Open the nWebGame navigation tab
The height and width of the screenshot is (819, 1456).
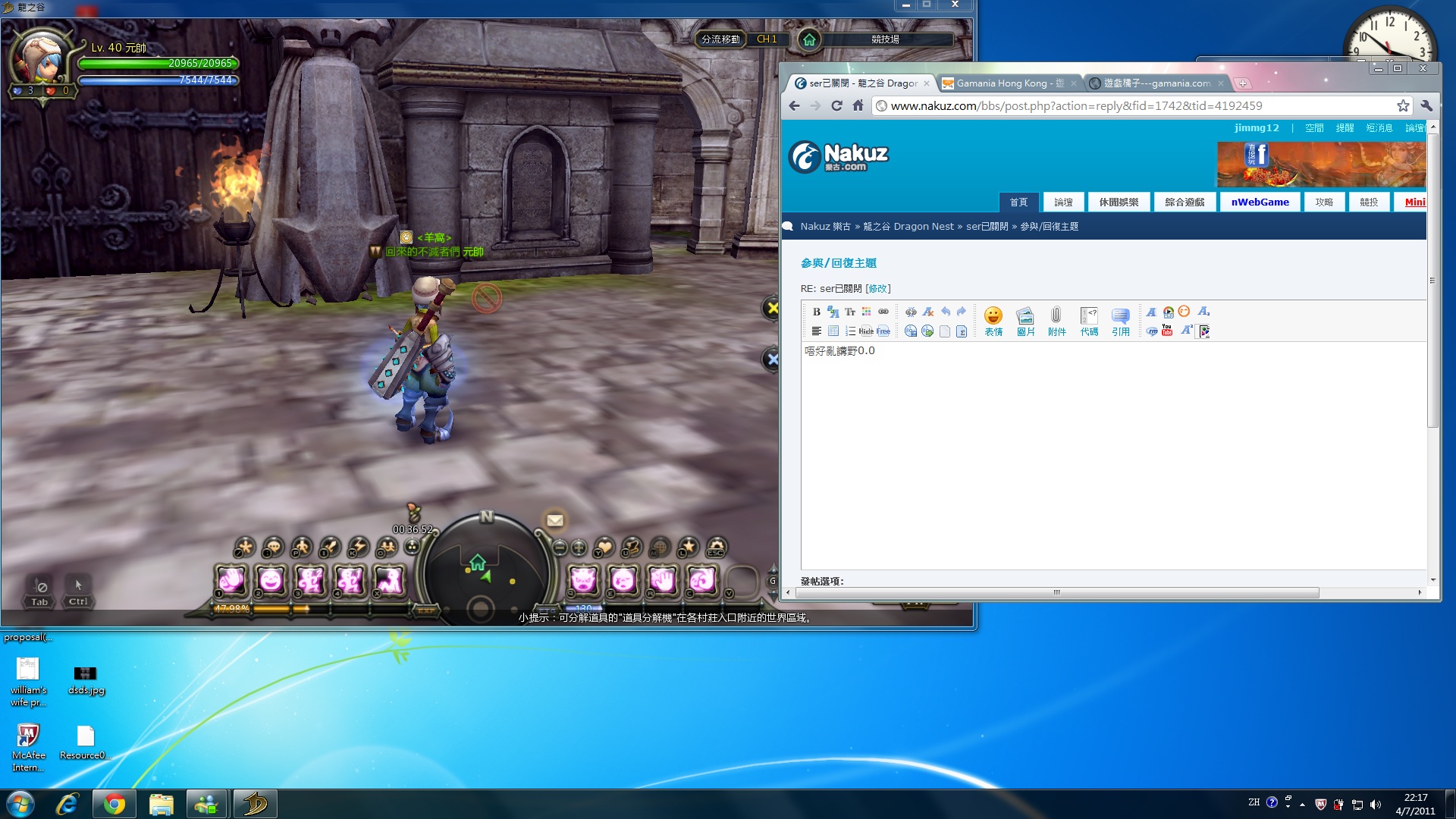tap(1260, 202)
